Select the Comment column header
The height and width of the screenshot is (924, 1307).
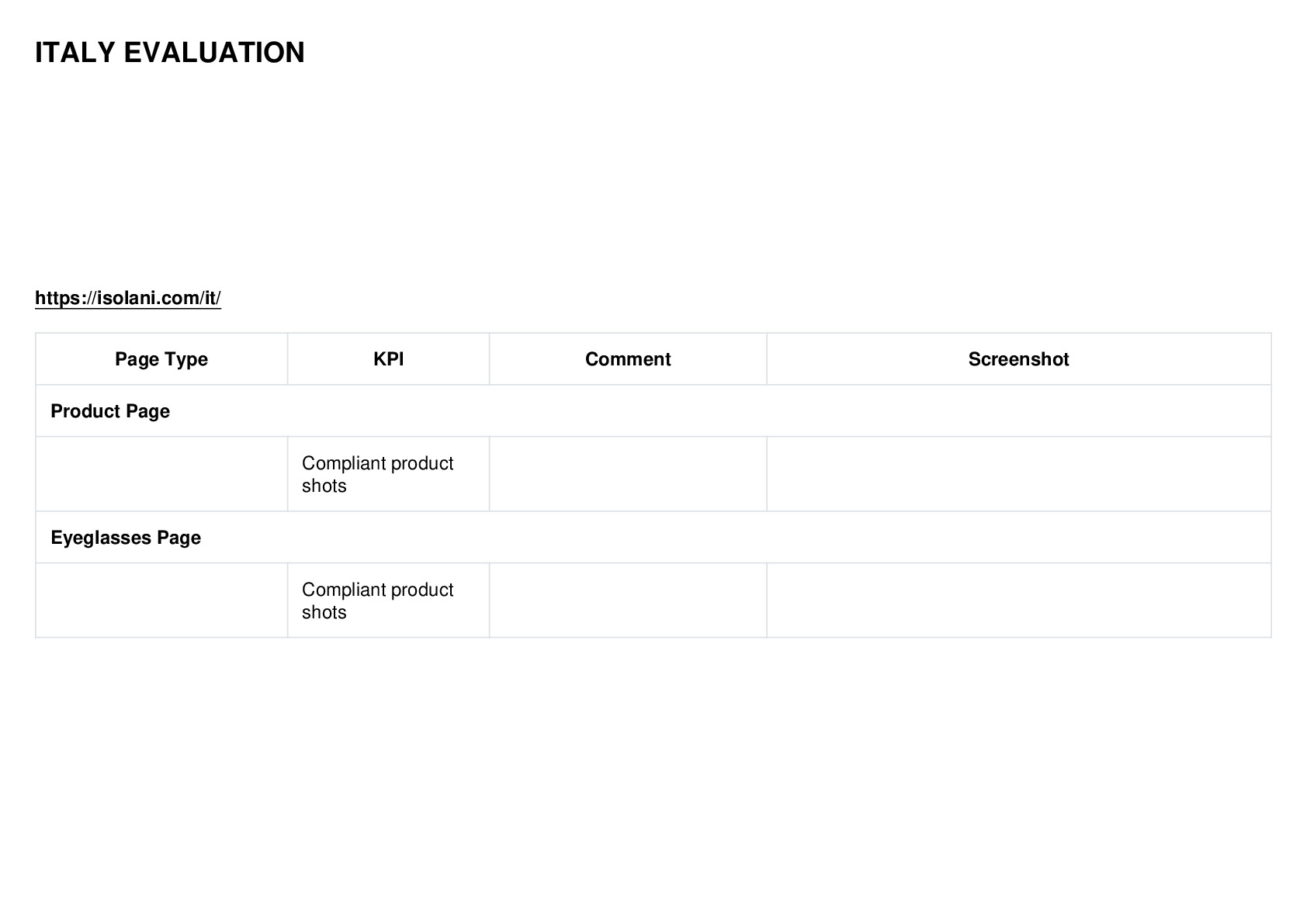(x=628, y=359)
